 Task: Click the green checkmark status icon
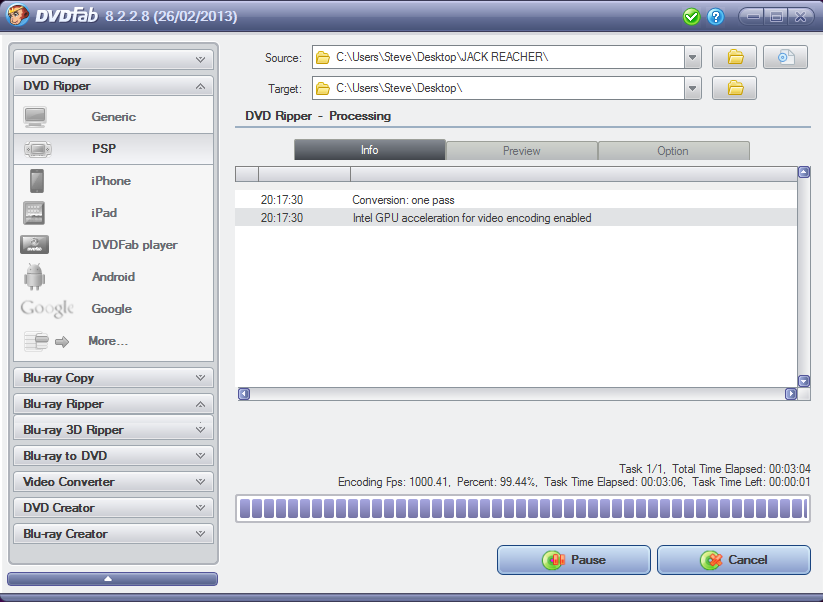coord(692,17)
